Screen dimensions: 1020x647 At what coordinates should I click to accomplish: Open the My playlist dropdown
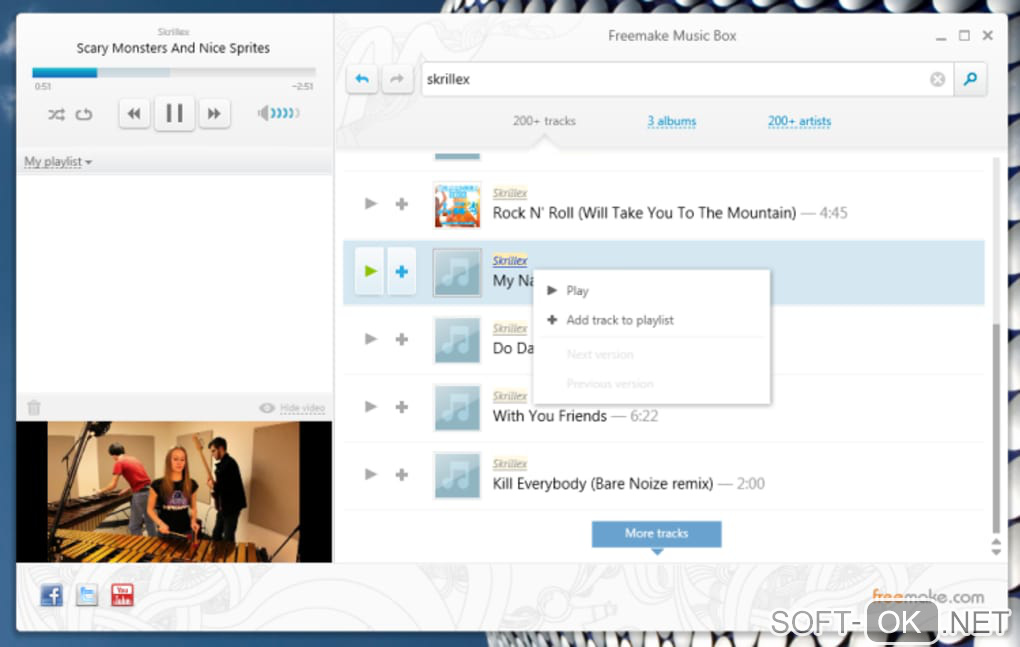[58, 161]
